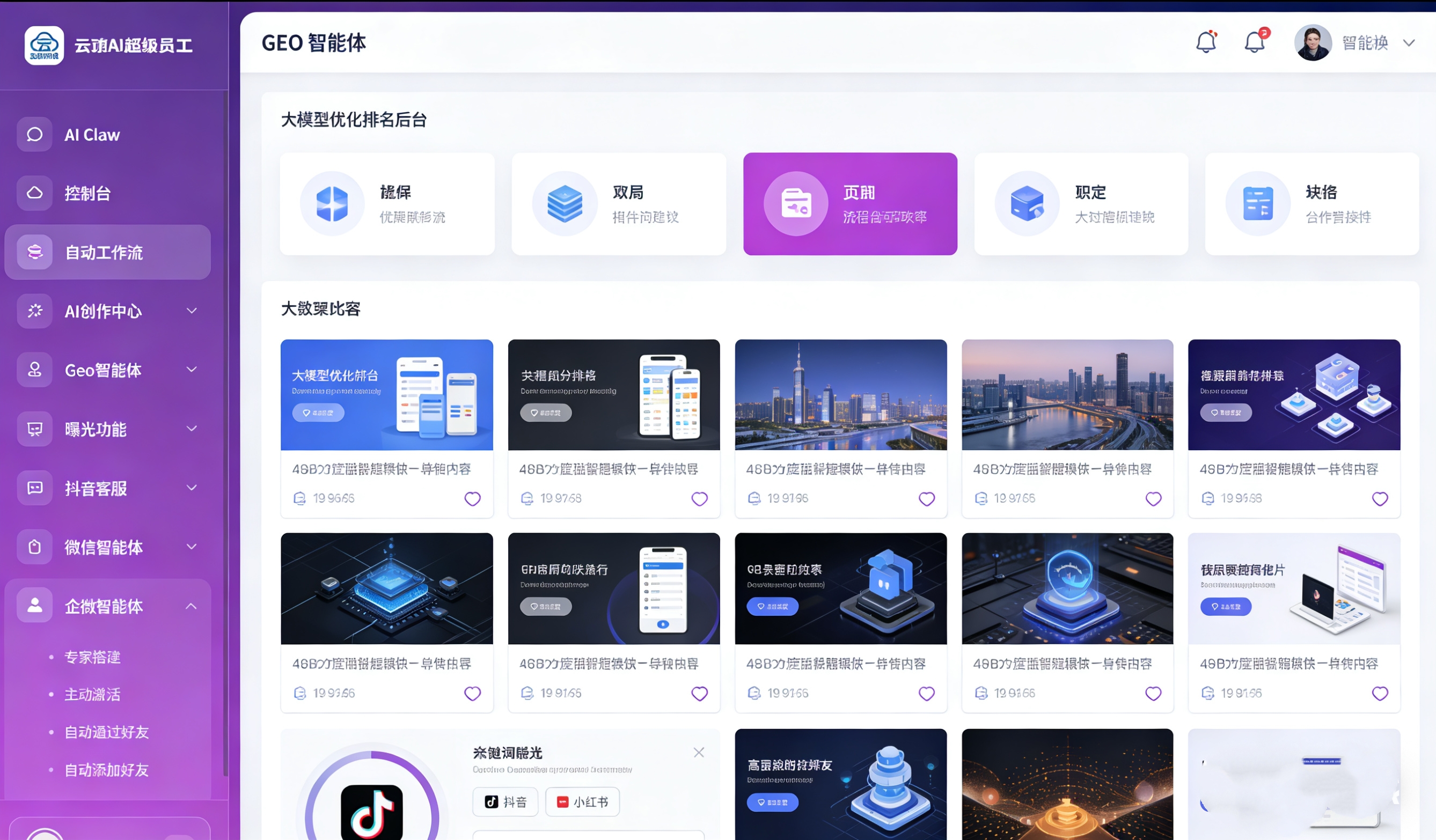This screenshot has height=840, width=1436.
Task: Click the comment count icon on first card
Action: pos(300,499)
